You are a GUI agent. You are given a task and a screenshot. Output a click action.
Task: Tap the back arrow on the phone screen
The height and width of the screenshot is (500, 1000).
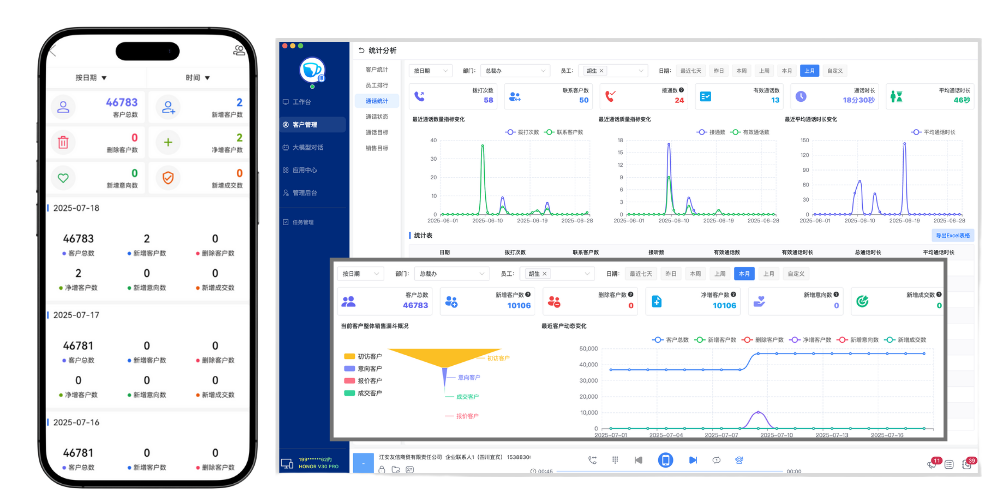pyautogui.click(x=54, y=52)
